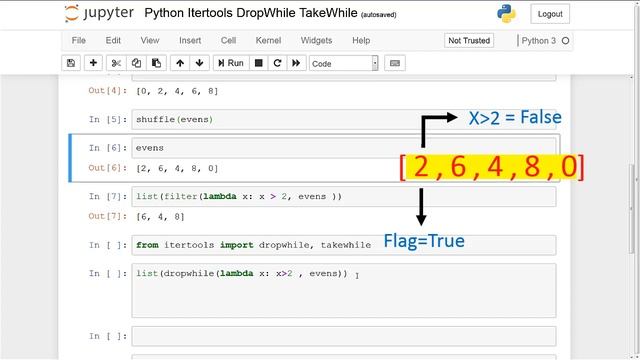Run the selected cell

point(231,63)
